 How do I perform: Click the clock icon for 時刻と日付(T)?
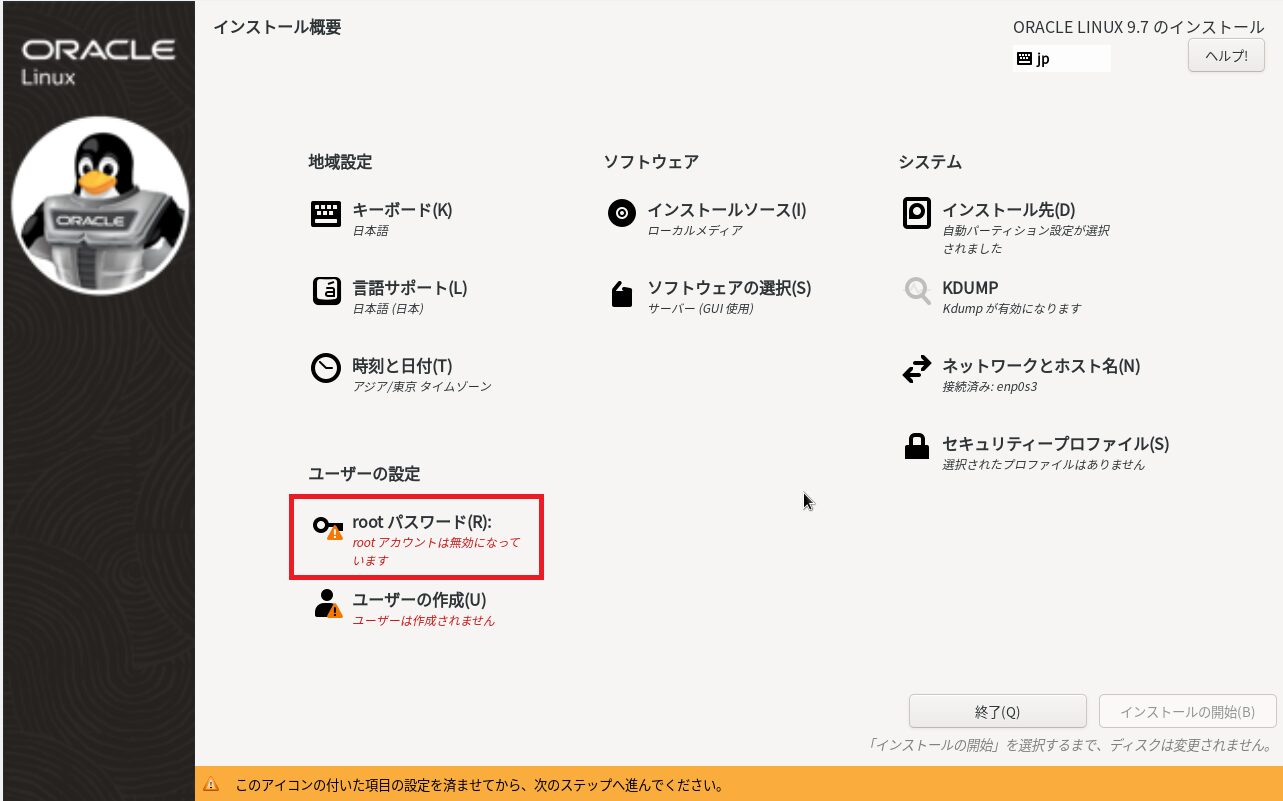click(x=326, y=369)
